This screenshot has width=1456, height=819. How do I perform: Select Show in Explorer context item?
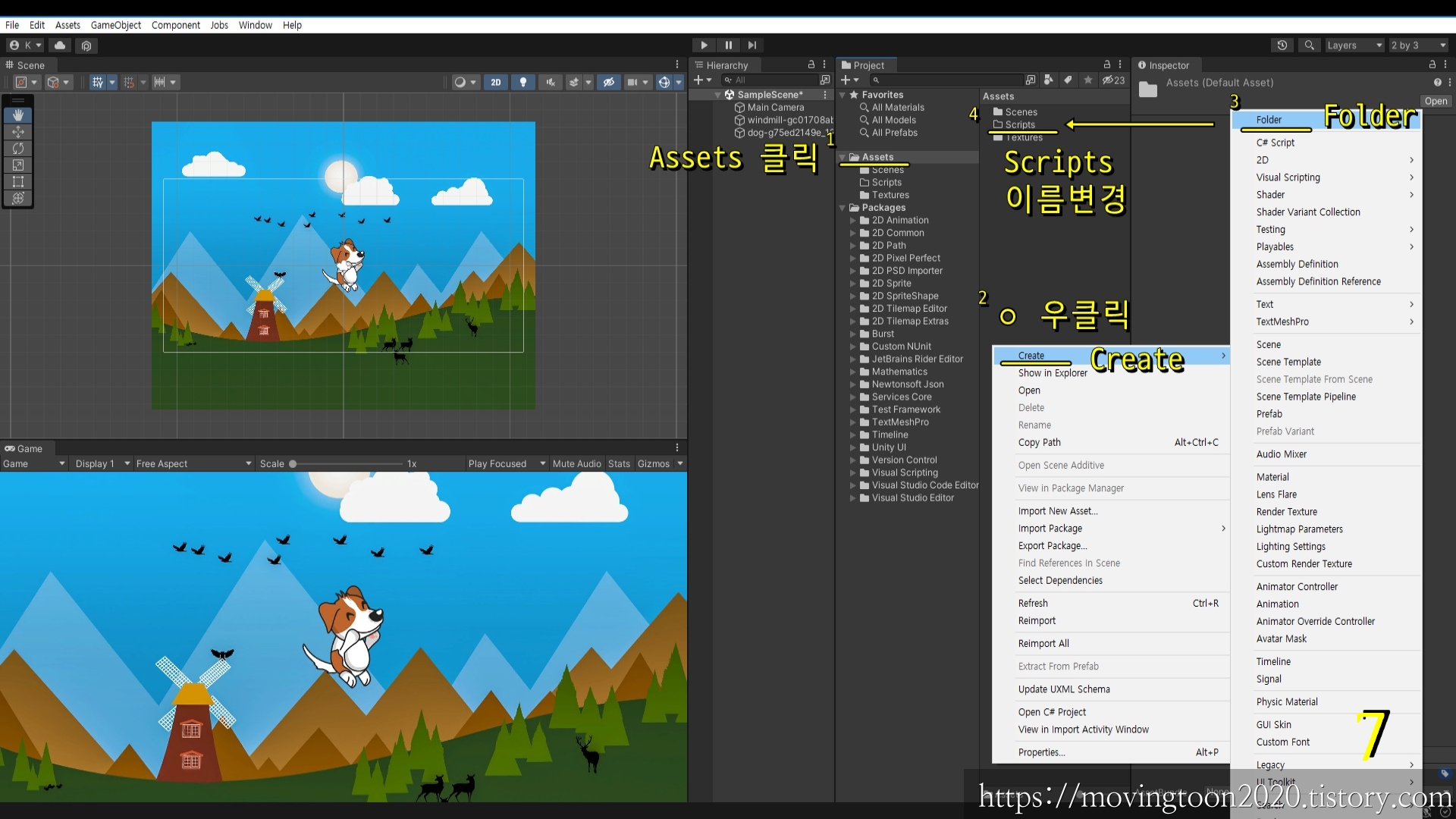pos(1111,373)
